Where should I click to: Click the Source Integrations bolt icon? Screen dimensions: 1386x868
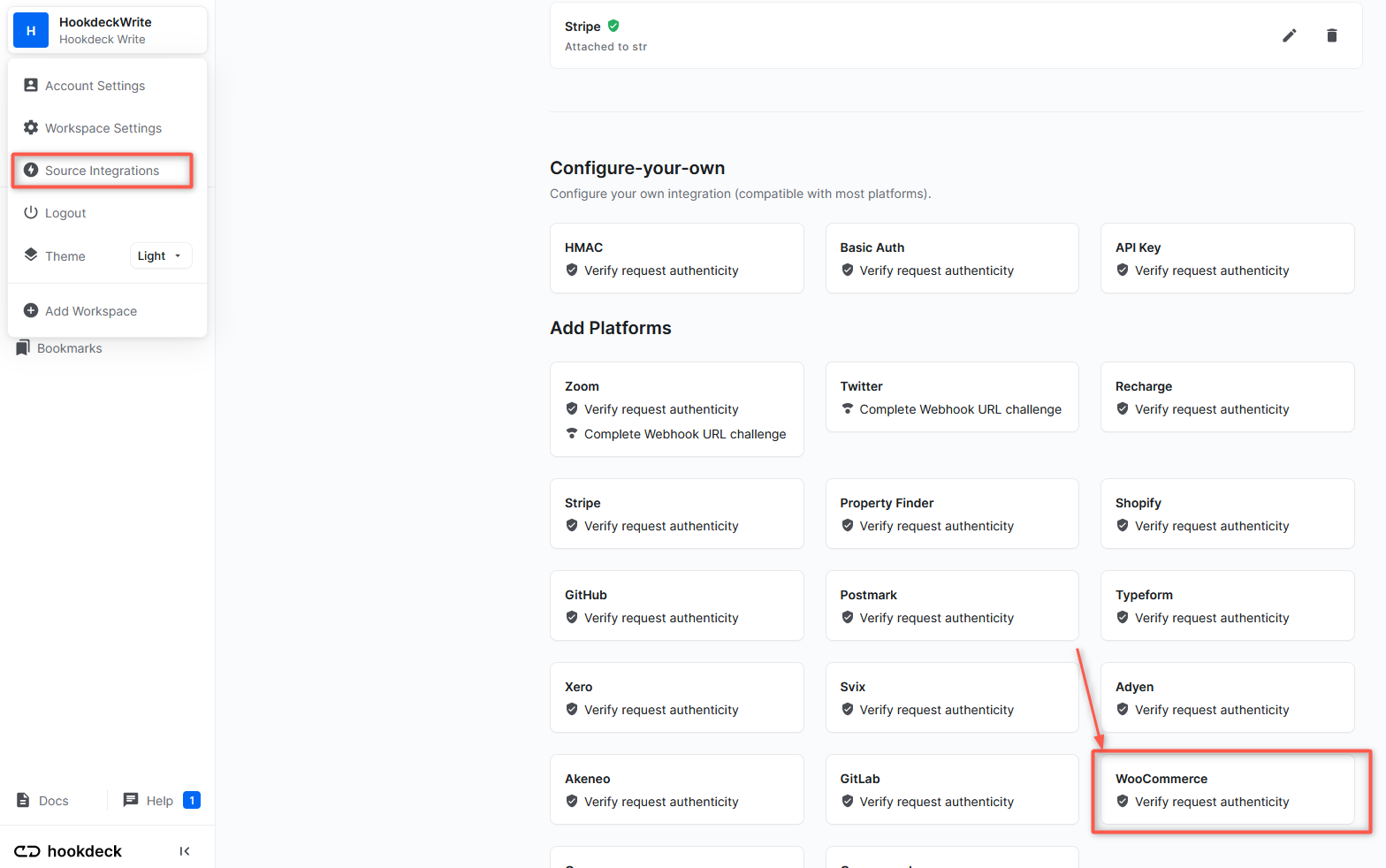(x=31, y=170)
